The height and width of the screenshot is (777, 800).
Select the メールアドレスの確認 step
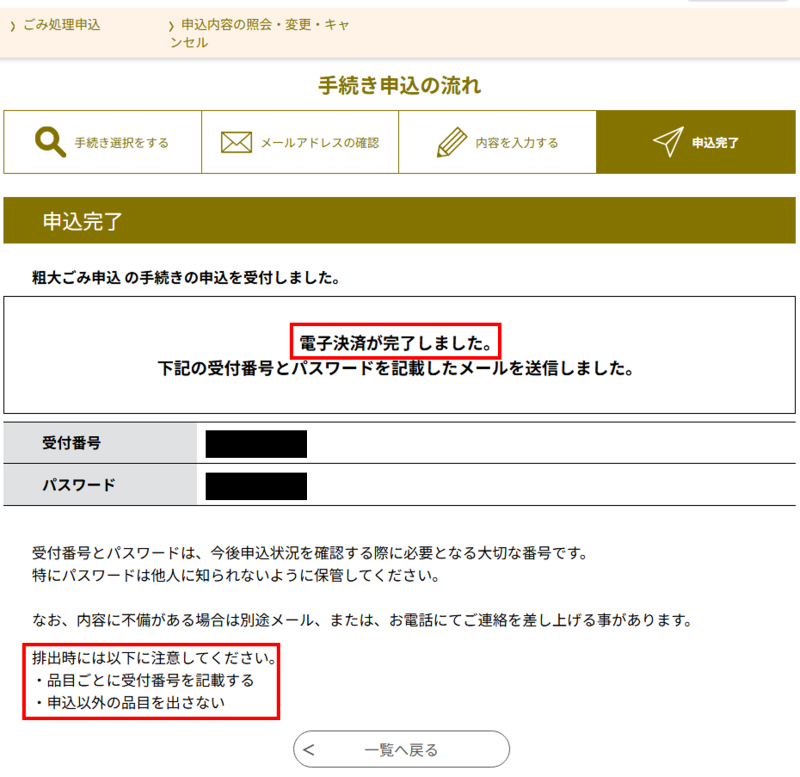coord(300,142)
